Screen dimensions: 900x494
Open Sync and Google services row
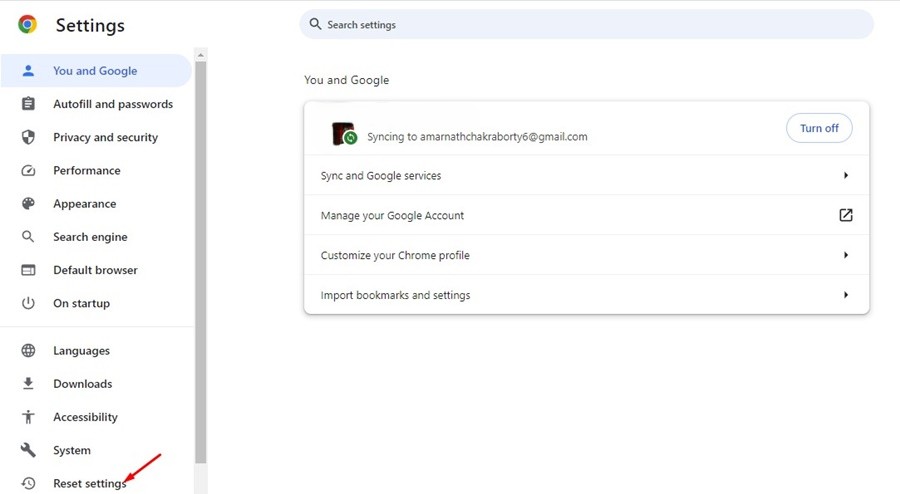(587, 175)
